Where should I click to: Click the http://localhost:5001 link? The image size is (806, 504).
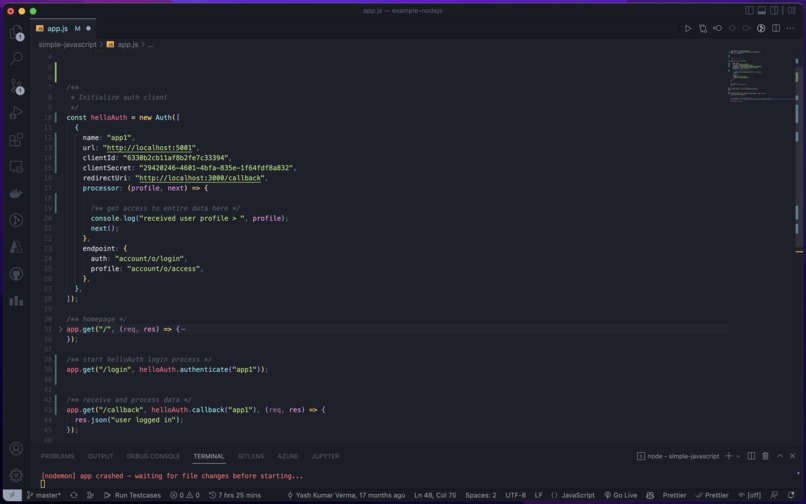click(x=150, y=148)
